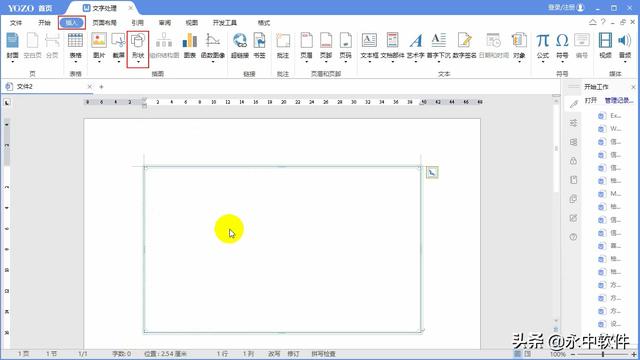Insert a picture with 图片 icon
Image resolution: width=640 pixels, height=360 pixels.
click(99, 41)
